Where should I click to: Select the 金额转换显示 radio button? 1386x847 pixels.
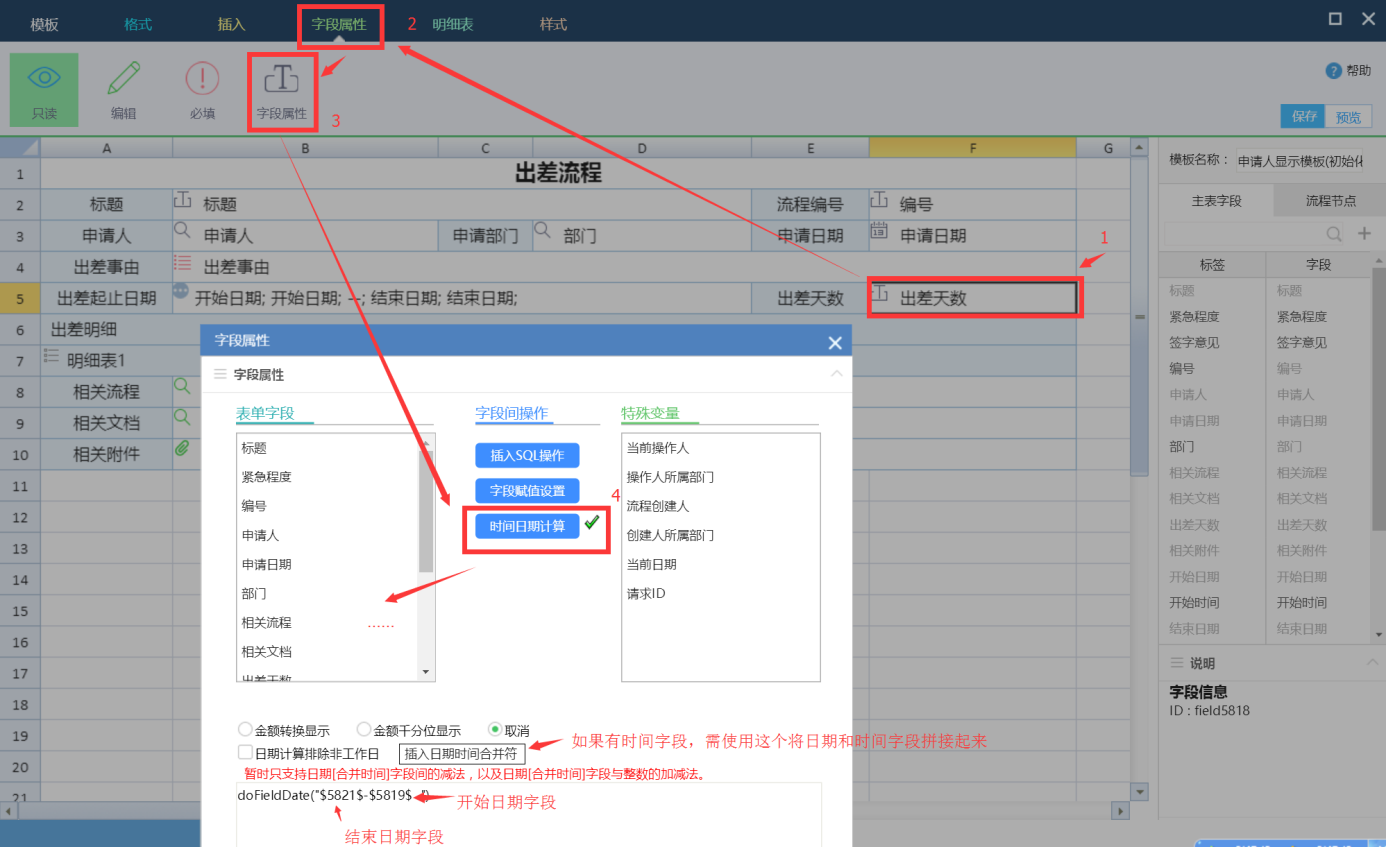coord(245,730)
